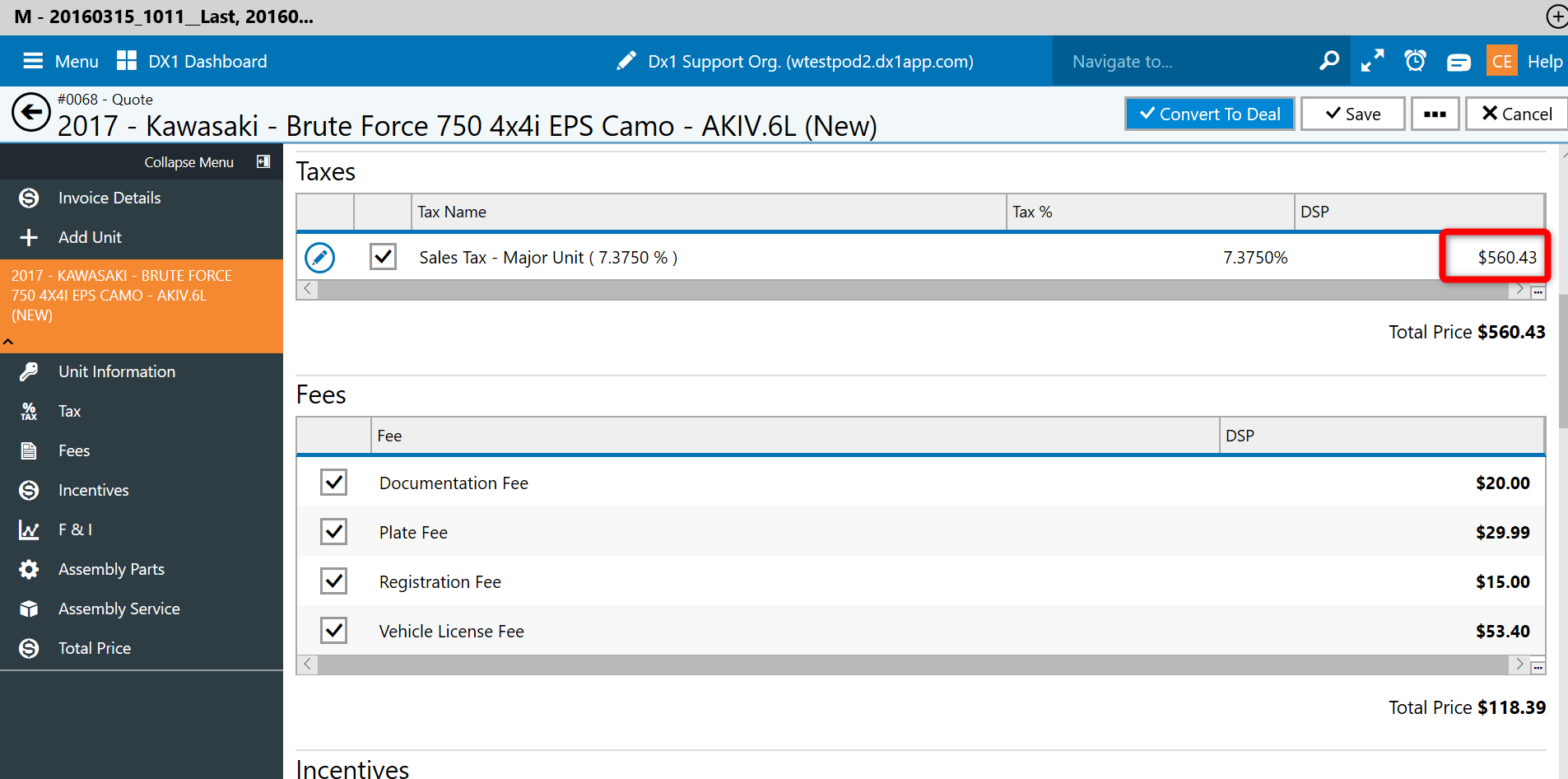Toggle fullscreen expand arrows icon
Screen dimensions: 1568x779
tap(1372, 61)
